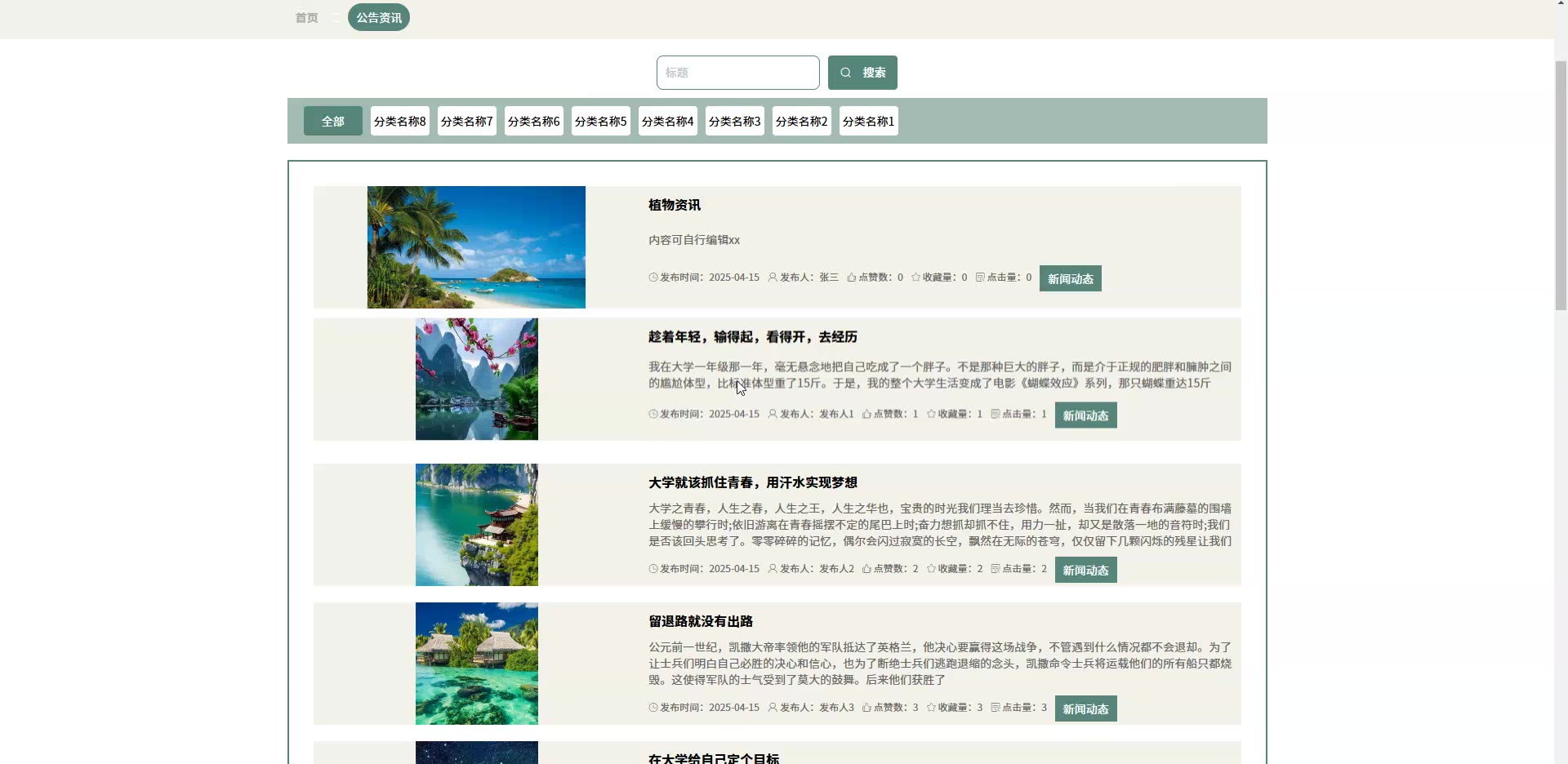Click the person icon beside 发布人1

773,414
